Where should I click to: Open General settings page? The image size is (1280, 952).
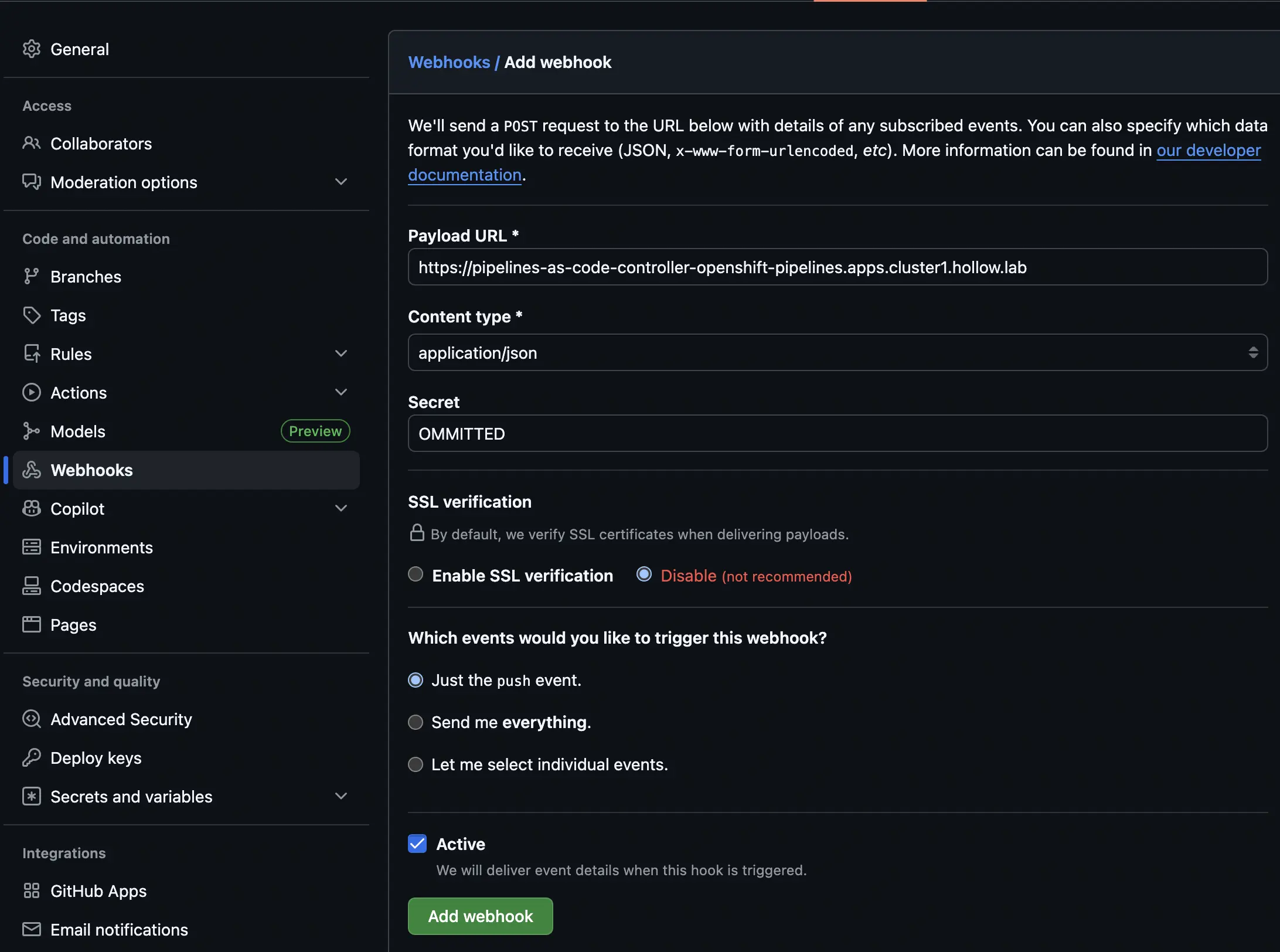(x=186, y=49)
